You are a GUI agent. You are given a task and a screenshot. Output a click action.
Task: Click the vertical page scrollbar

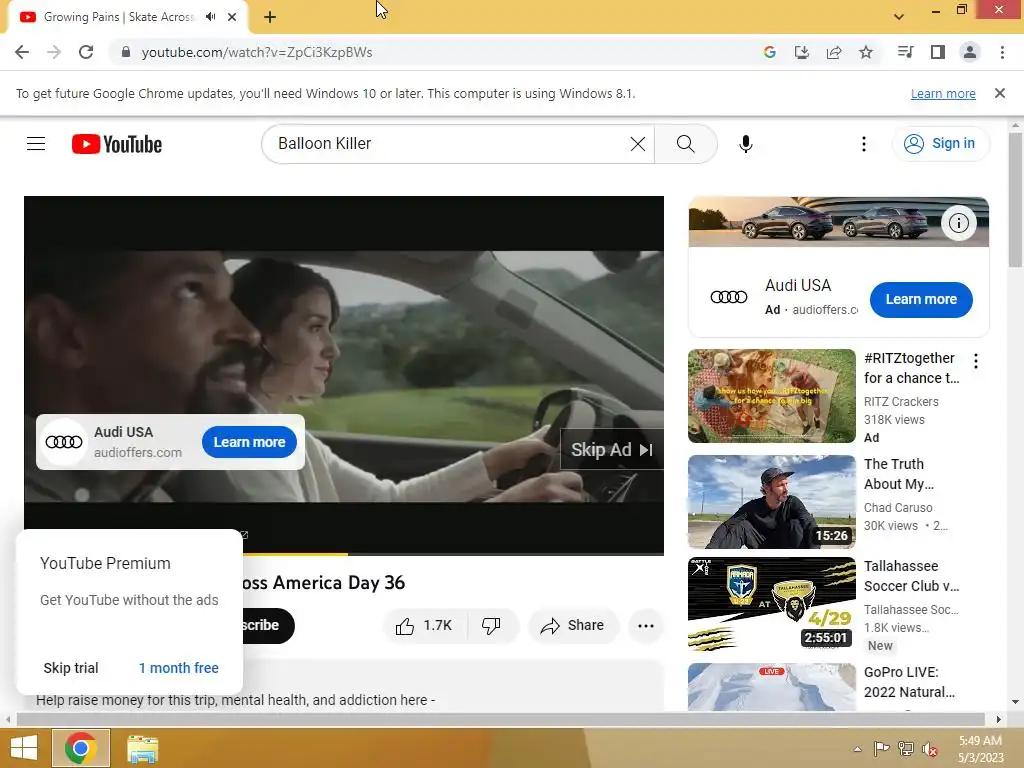(x=1015, y=200)
